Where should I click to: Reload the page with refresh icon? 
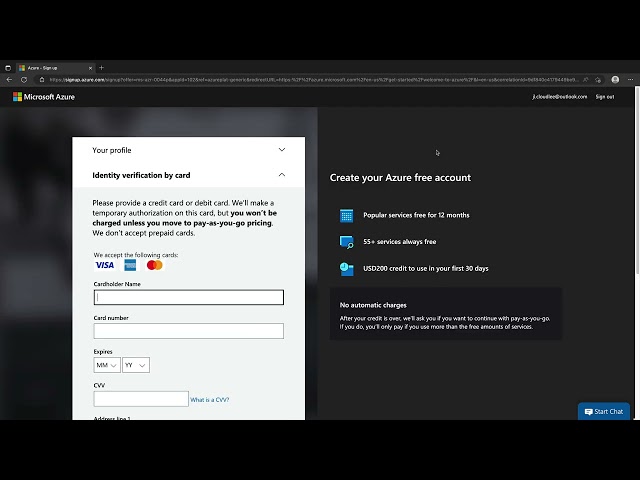tap(24, 80)
